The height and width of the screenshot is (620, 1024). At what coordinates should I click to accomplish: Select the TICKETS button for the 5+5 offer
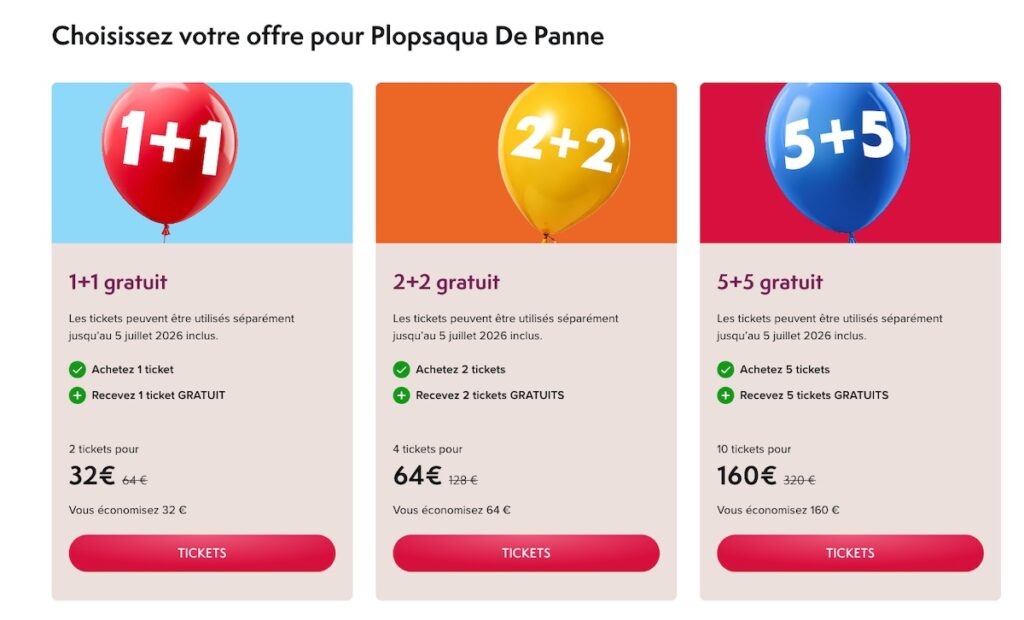tap(848, 552)
